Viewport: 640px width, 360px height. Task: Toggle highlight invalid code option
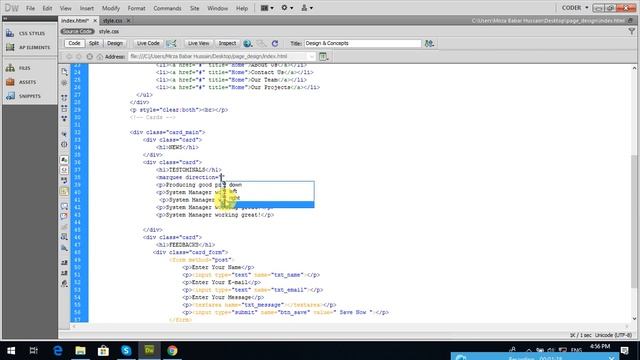click(x=64, y=170)
